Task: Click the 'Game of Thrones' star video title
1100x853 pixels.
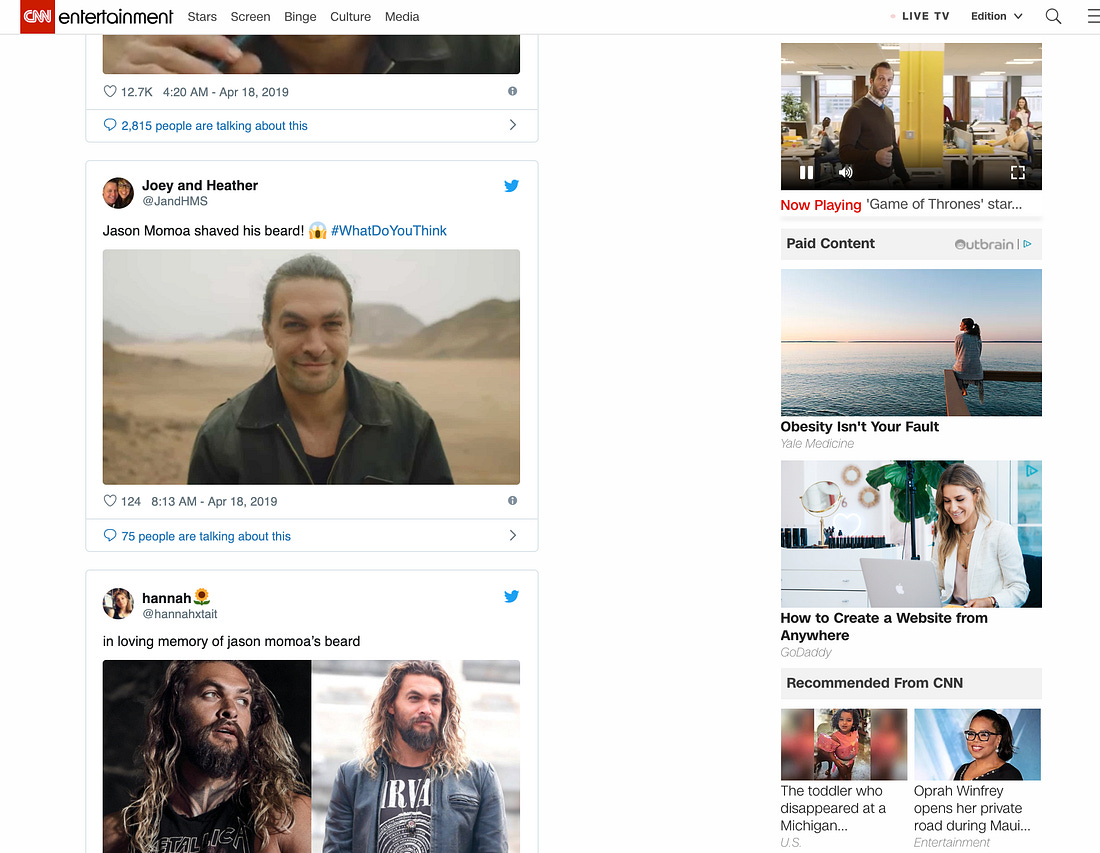Action: 944,204
